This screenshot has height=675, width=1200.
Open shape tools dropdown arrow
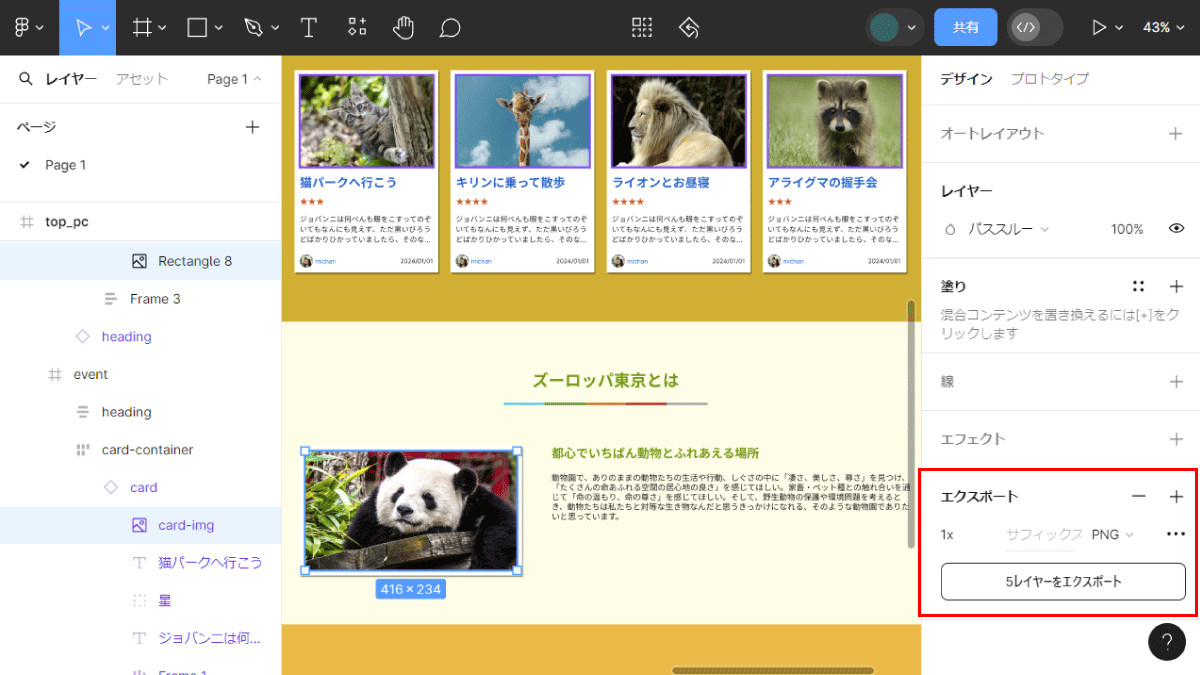pos(219,28)
